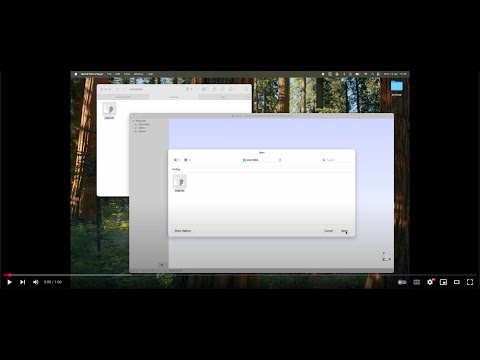This screenshot has height=360, width=480.
Task: Change view mode in the Finder toolbar
Action: 189,89
